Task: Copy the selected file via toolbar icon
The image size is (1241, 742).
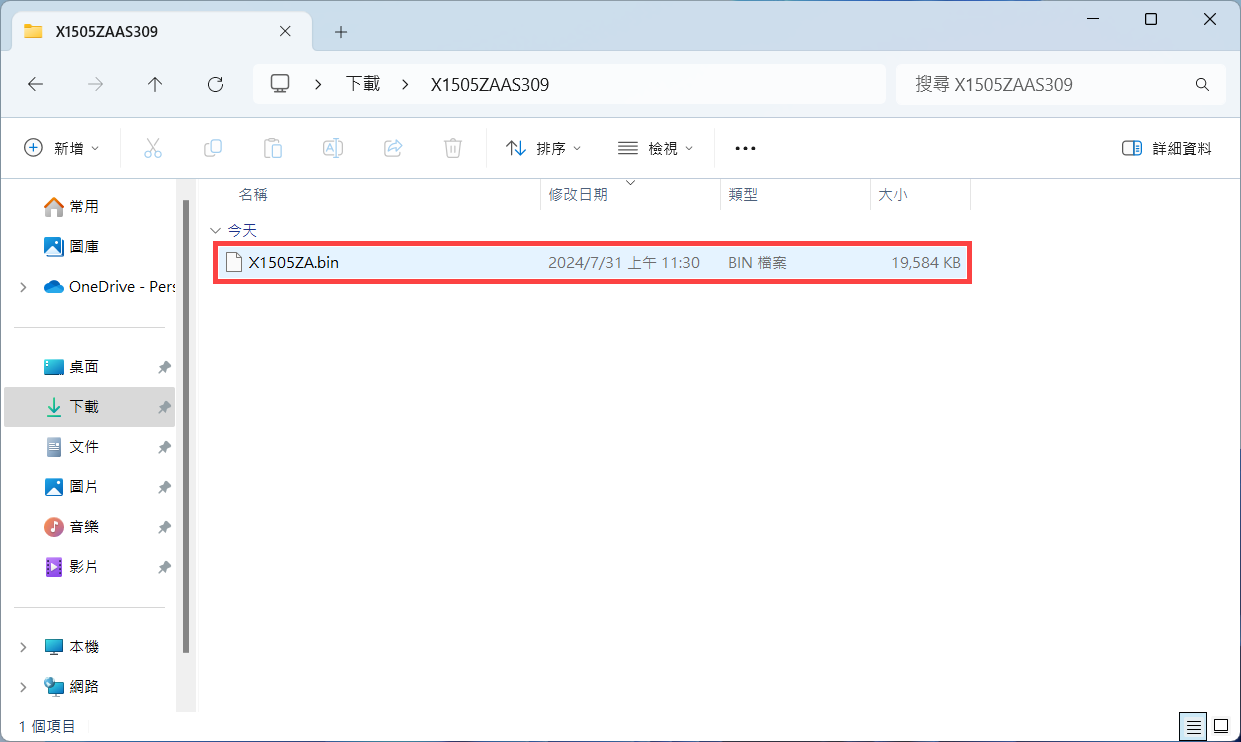Action: coord(212,147)
